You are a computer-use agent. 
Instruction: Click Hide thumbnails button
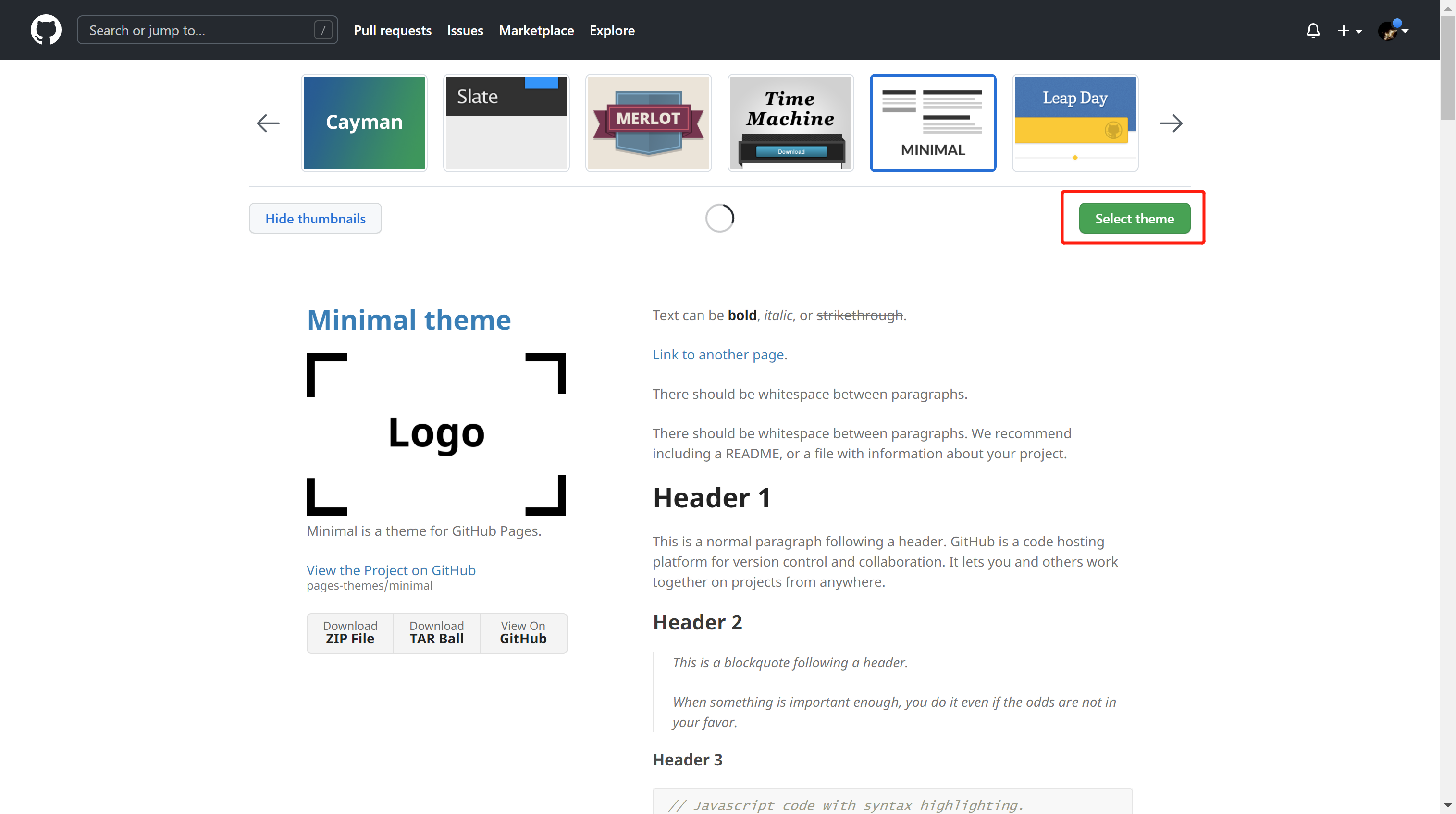(315, 218)
